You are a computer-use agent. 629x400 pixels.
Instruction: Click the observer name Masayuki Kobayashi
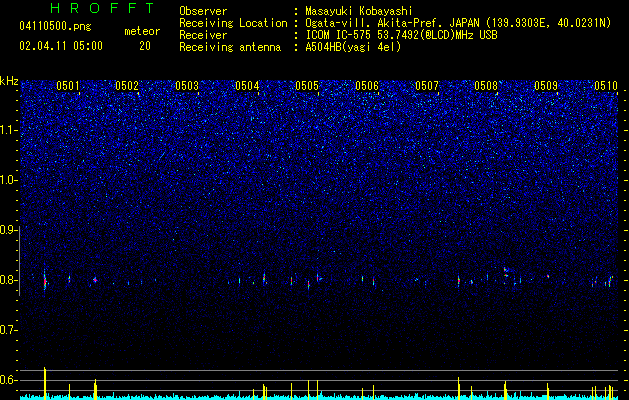click(359, 11)
